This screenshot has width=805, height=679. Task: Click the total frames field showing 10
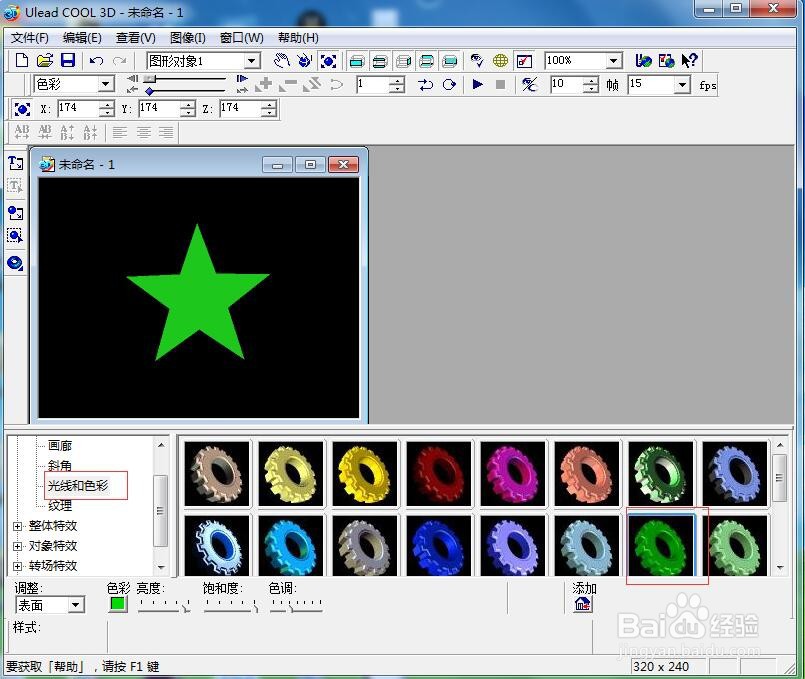point(567,84)
